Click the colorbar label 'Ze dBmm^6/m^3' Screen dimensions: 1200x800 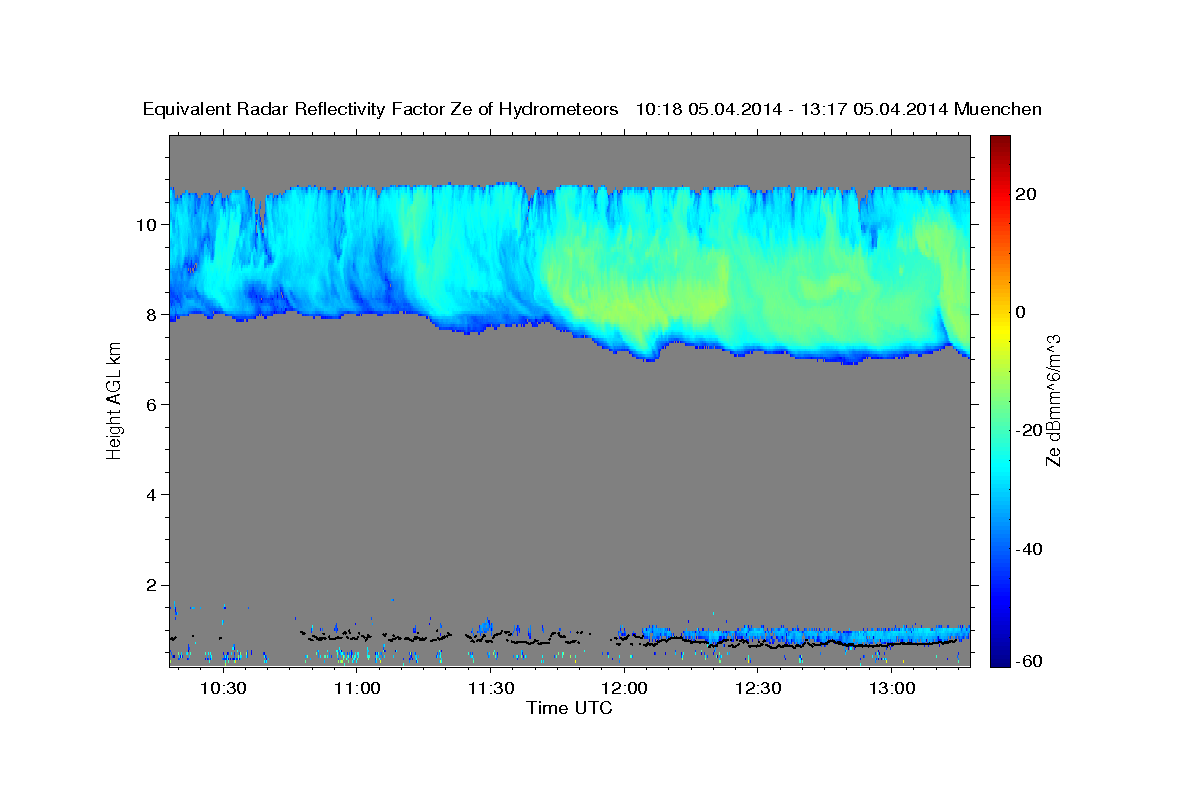1052,400
